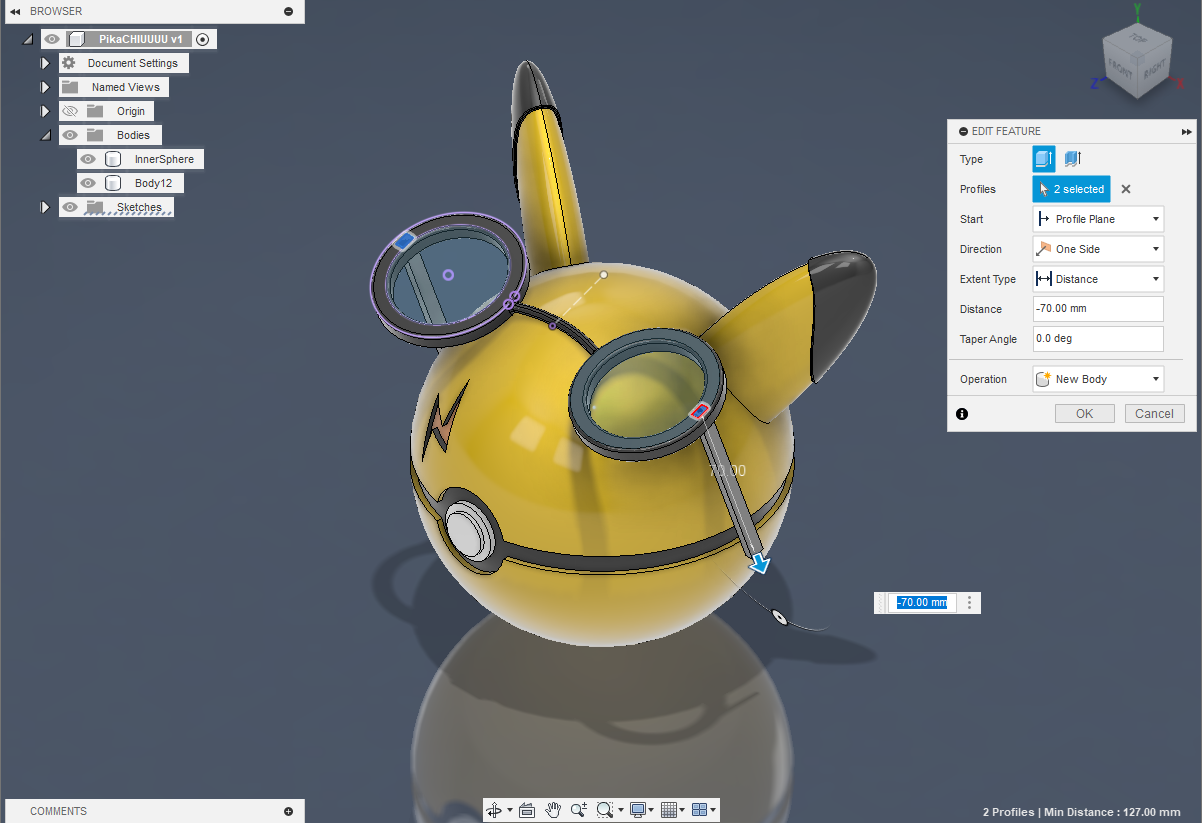Viewport: 1202px width, 823px height.
Task: Choose the solid Extrude type icon
Action: (x=1043, y=159)
